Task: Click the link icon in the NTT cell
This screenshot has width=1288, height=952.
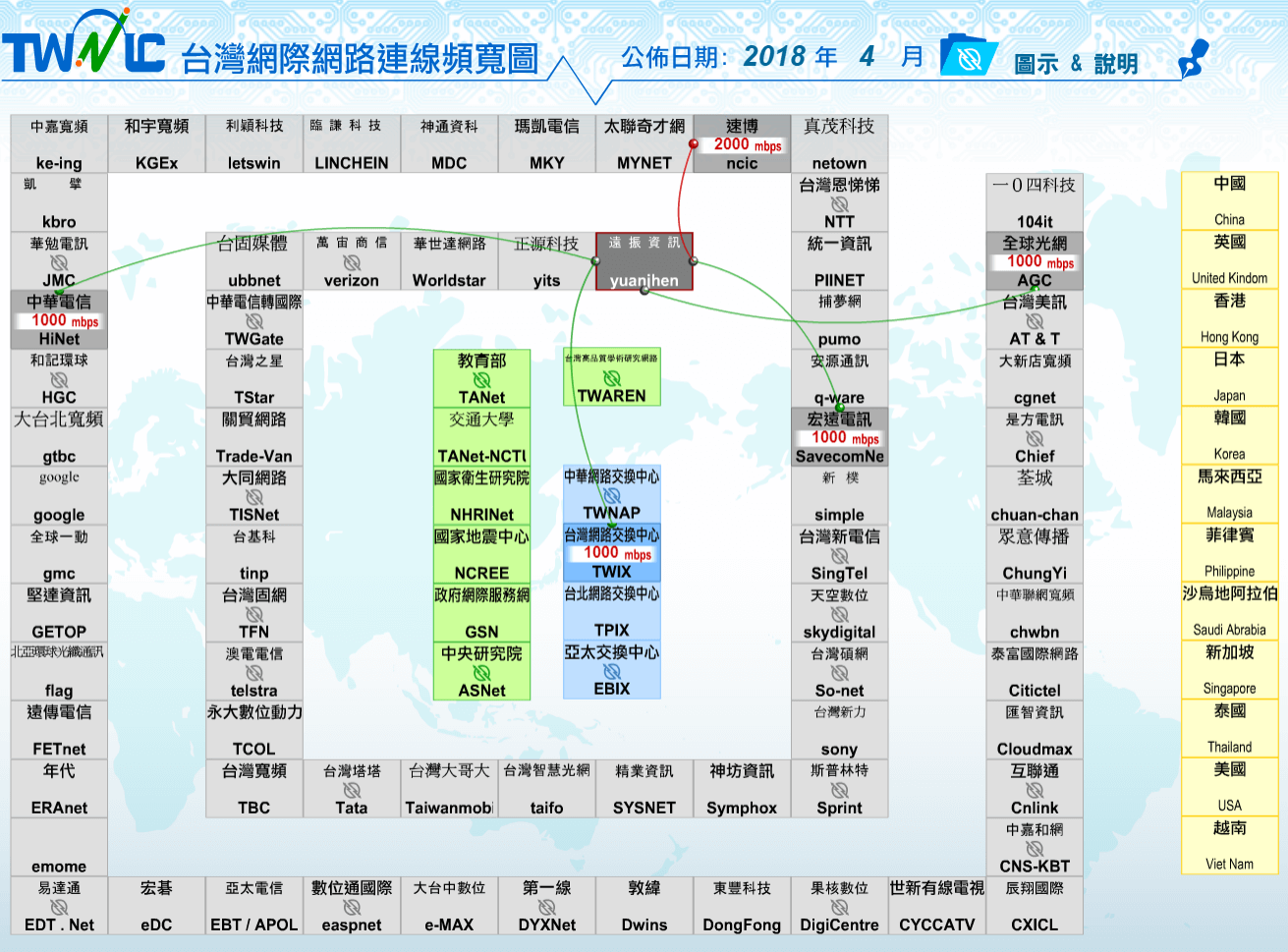Action: tap(839, 204)
